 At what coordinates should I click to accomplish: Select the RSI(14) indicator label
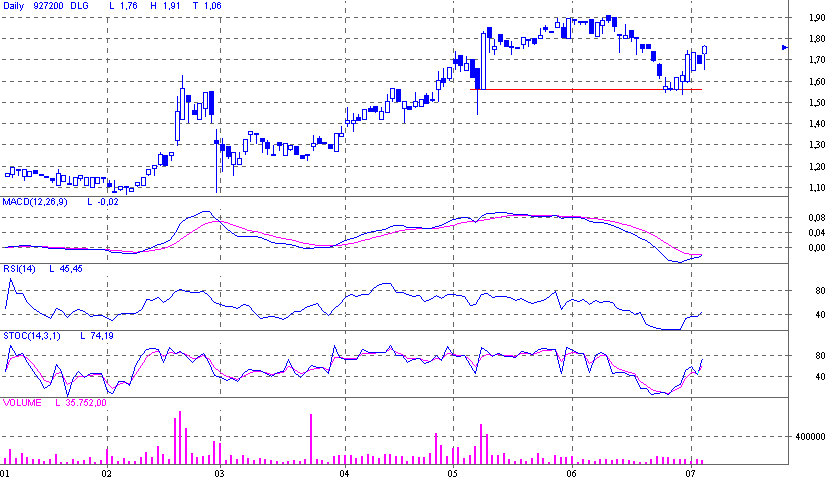20,269
